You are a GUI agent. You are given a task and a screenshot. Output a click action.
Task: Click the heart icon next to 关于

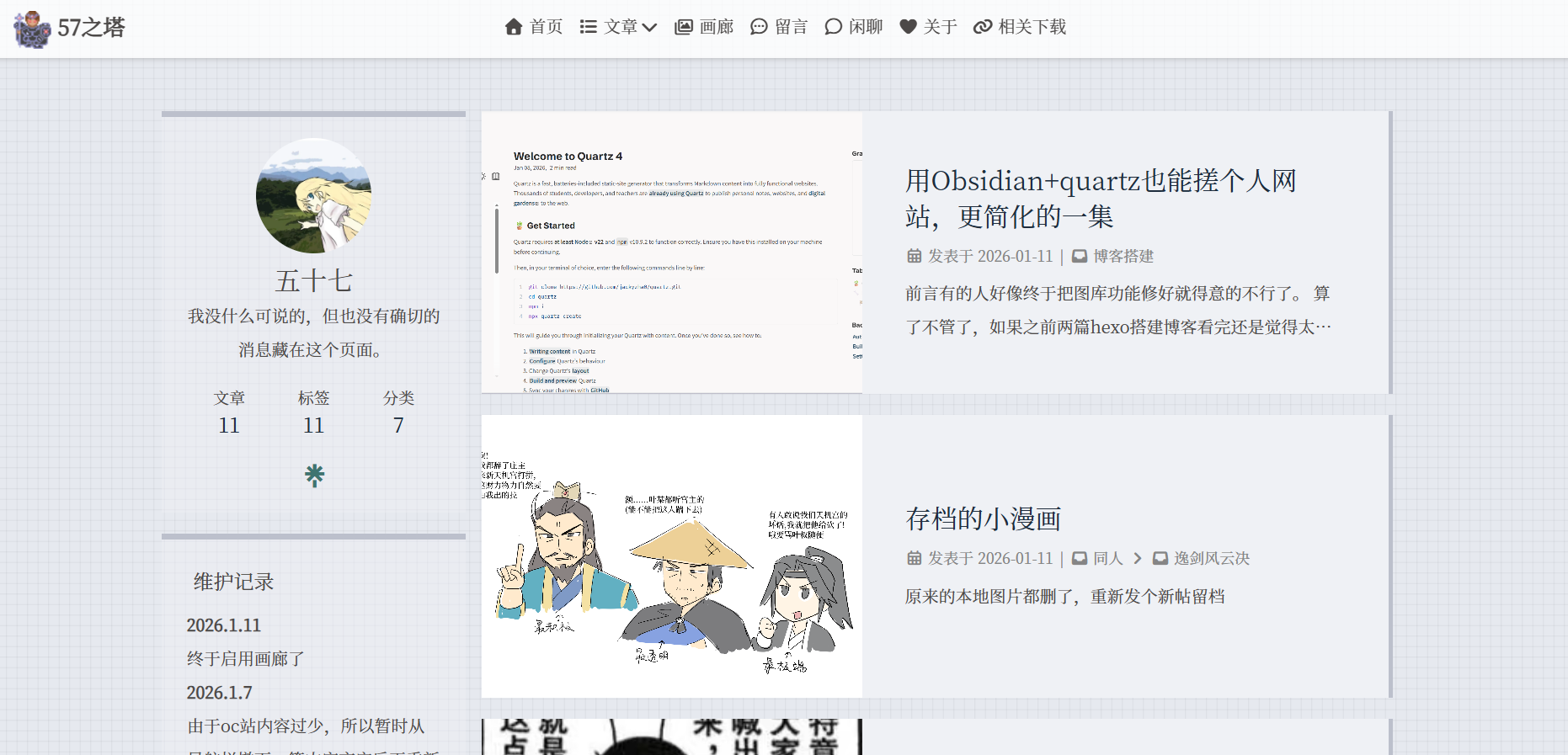click(x=908, y=27)
